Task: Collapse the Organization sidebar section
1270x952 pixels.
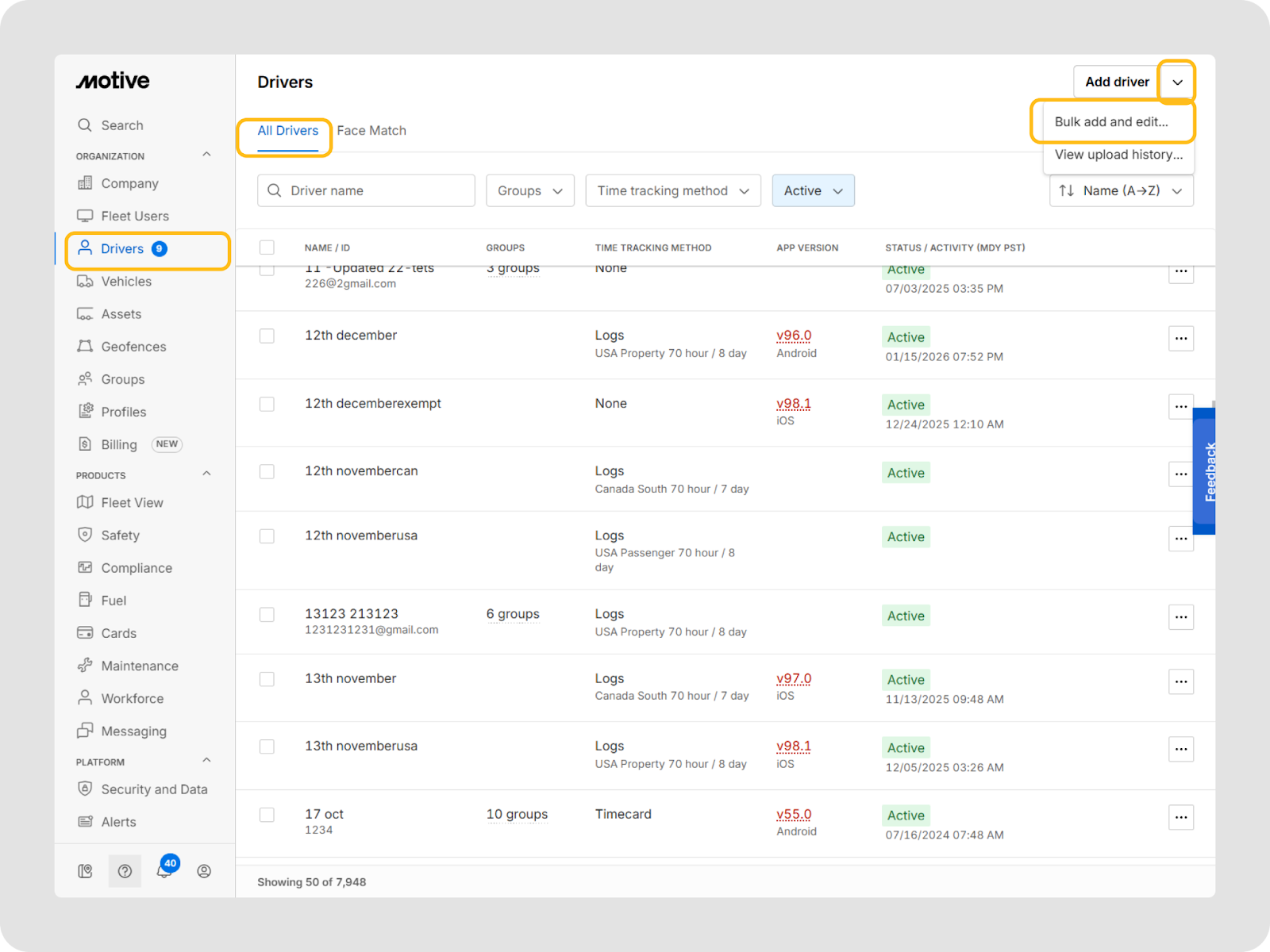Action: pyautogui.click(x=206, y=155)
